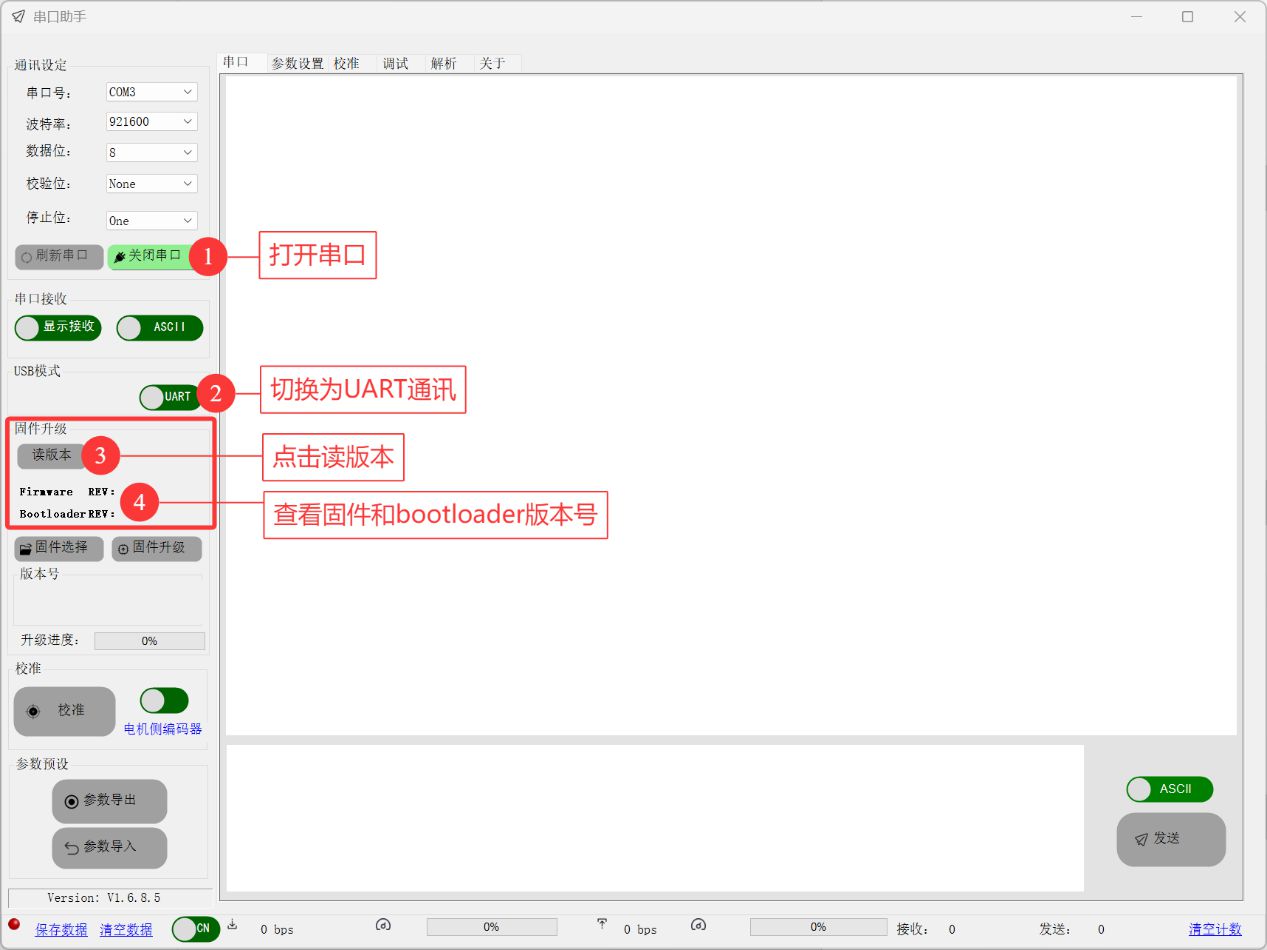Import parameters with the 参数导入 button
This screenshot has height=950, width=1267.
pos(109,847)
